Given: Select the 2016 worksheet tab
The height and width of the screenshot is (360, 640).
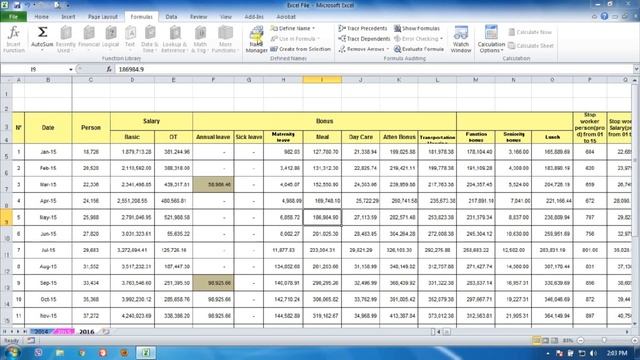Looking at the screenshot, I should pos(86,331).
